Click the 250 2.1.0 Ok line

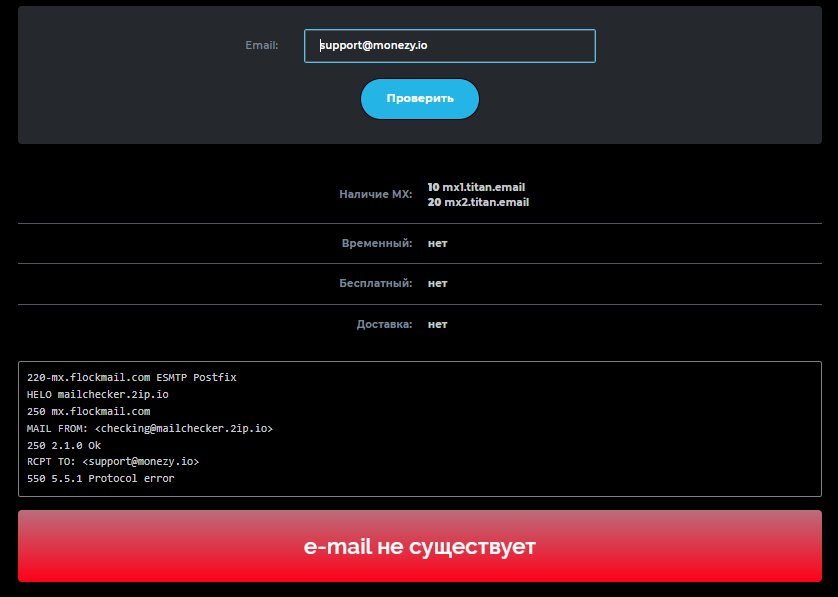click(x=64, y=445)
